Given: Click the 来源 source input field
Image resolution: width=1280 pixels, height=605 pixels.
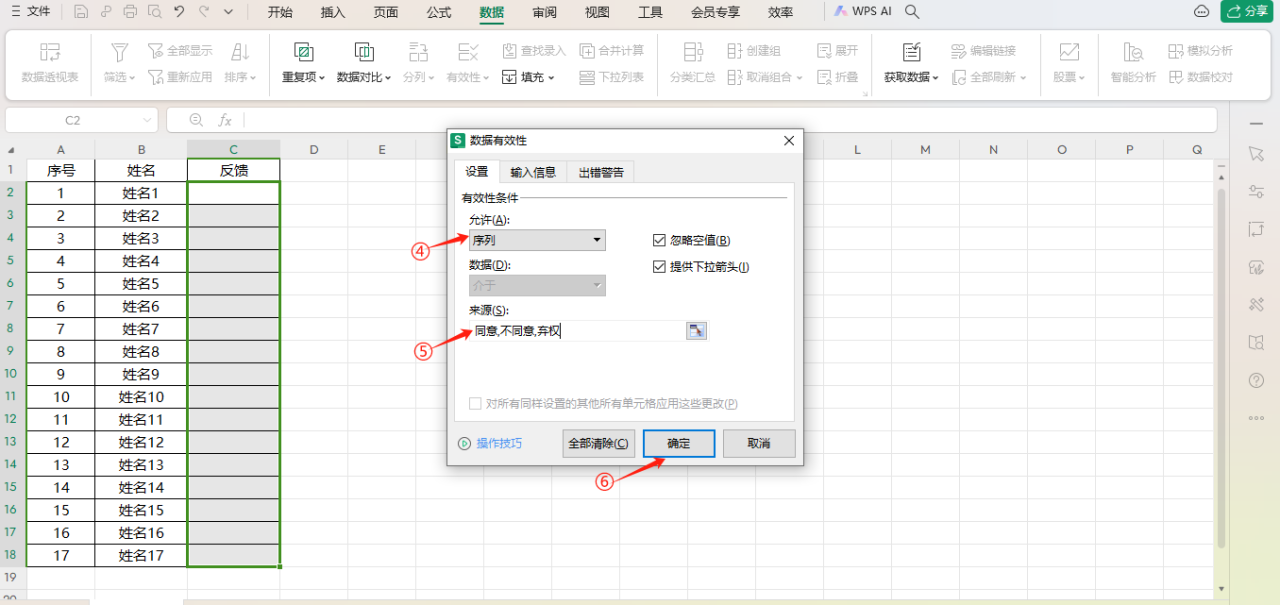Looking at the screenshot, I should pos(576,331).
